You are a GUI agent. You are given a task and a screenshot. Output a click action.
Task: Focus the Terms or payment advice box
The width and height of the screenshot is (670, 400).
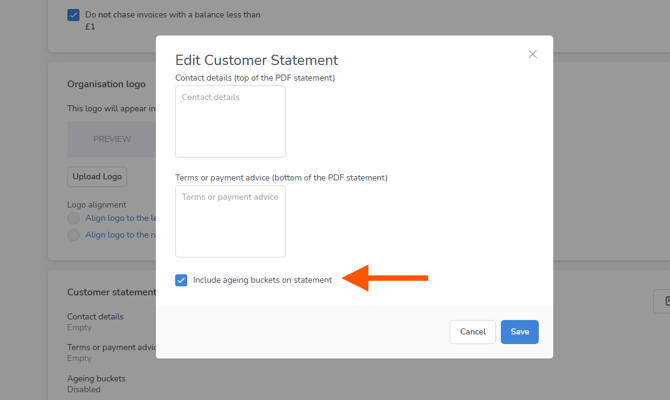[x=230, y=221]
